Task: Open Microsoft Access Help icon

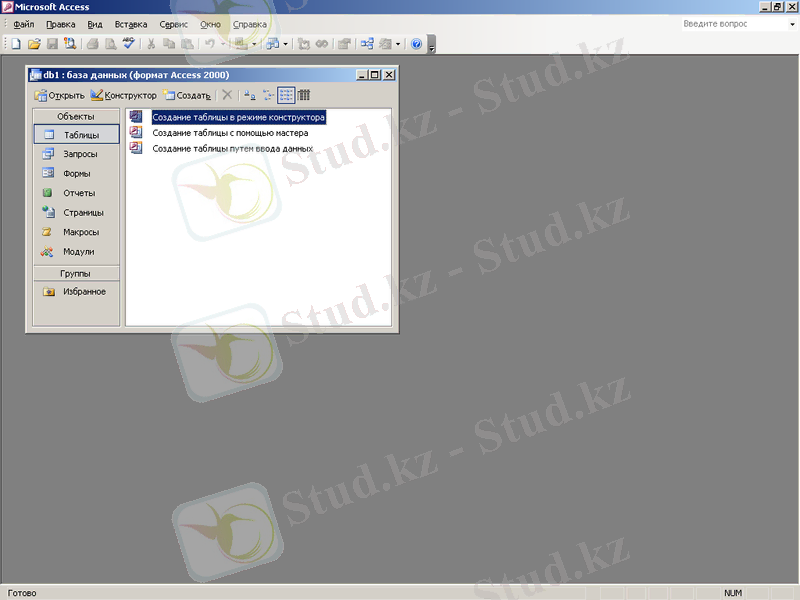Action: tap(416, 44)
